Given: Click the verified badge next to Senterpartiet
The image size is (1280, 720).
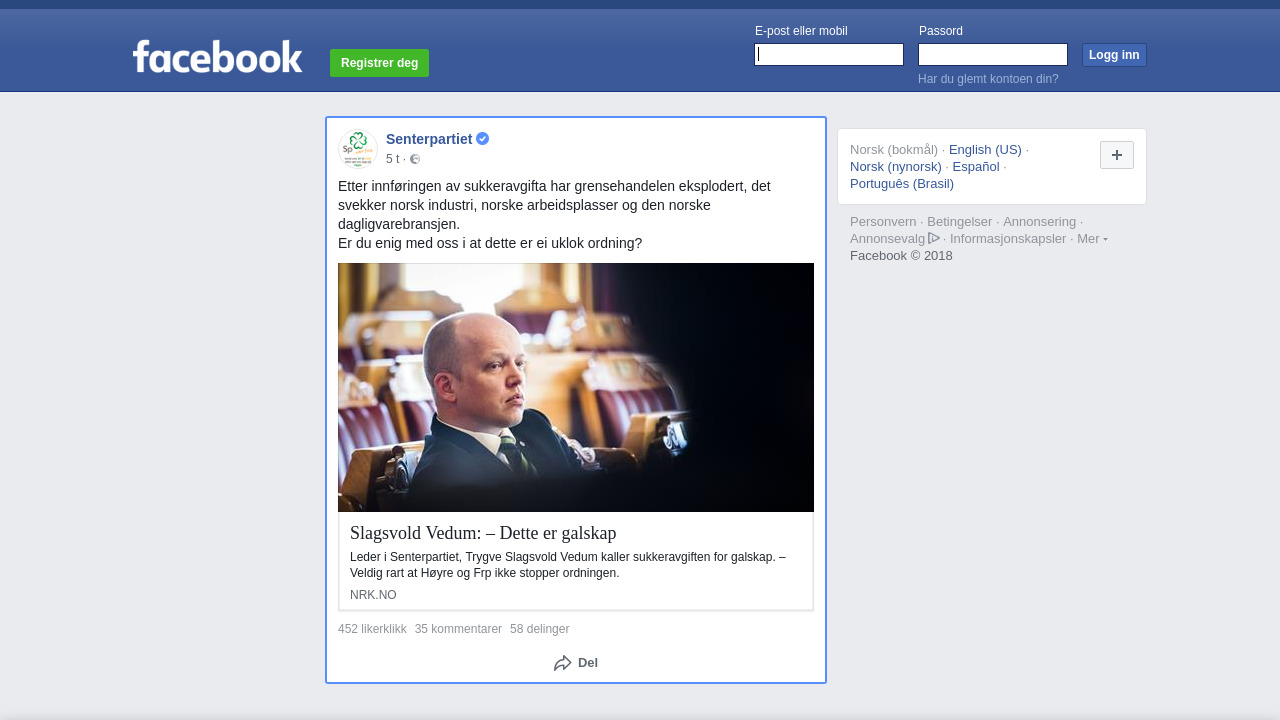Looking at the screenshot, I should (482, 139).
